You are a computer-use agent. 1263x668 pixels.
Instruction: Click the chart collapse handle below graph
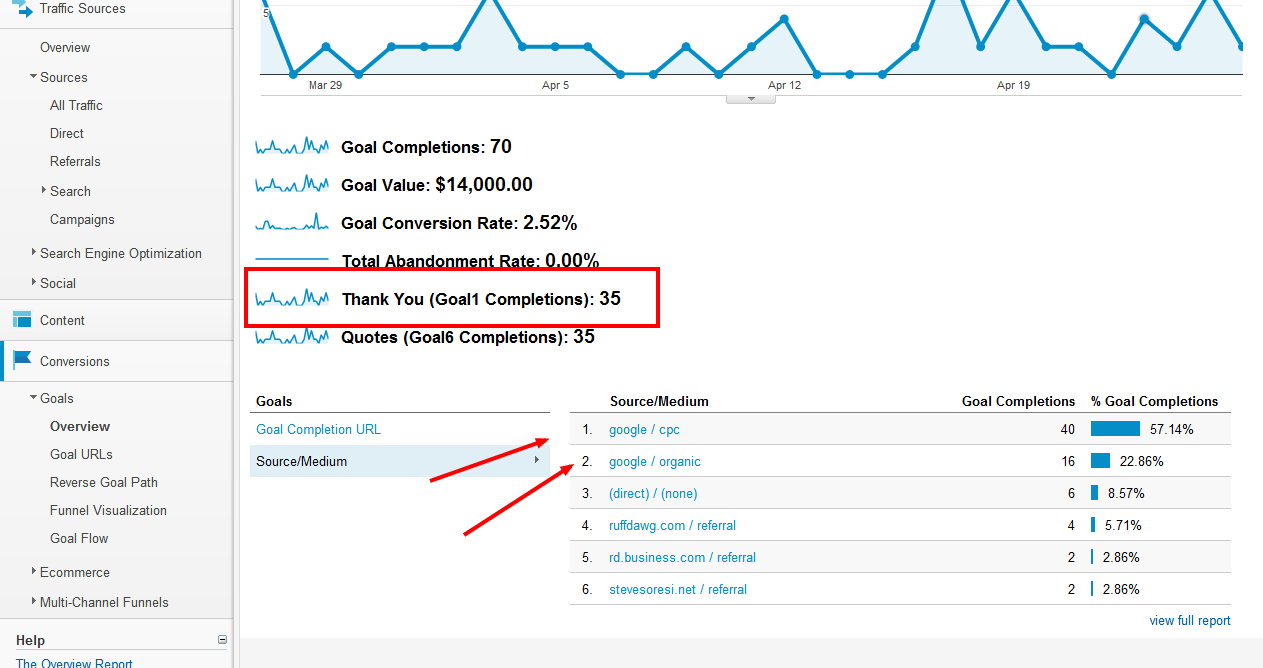(751, 99)
